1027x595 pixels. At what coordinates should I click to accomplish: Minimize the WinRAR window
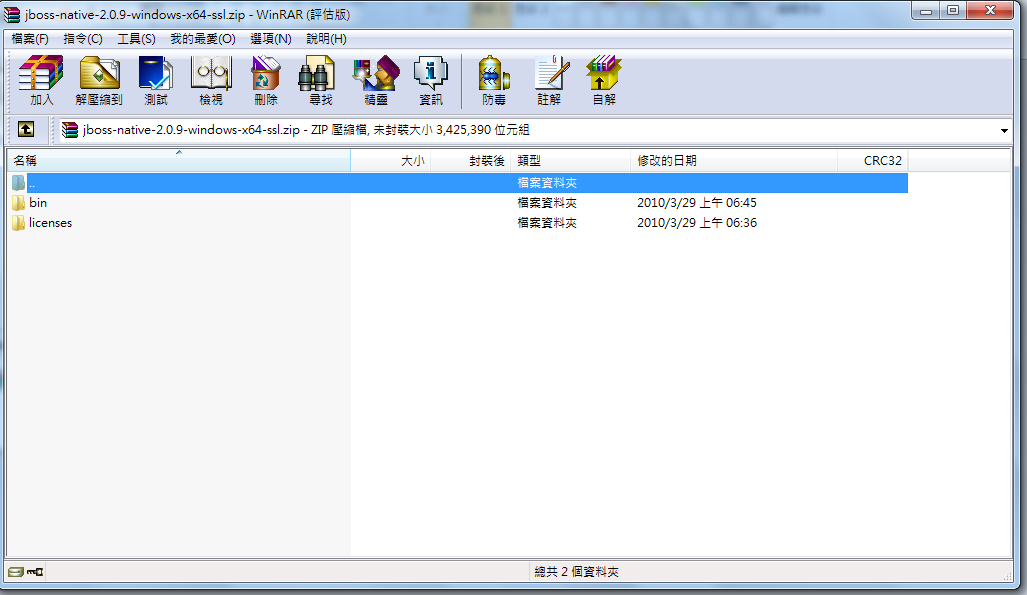(x=926, y=10)
